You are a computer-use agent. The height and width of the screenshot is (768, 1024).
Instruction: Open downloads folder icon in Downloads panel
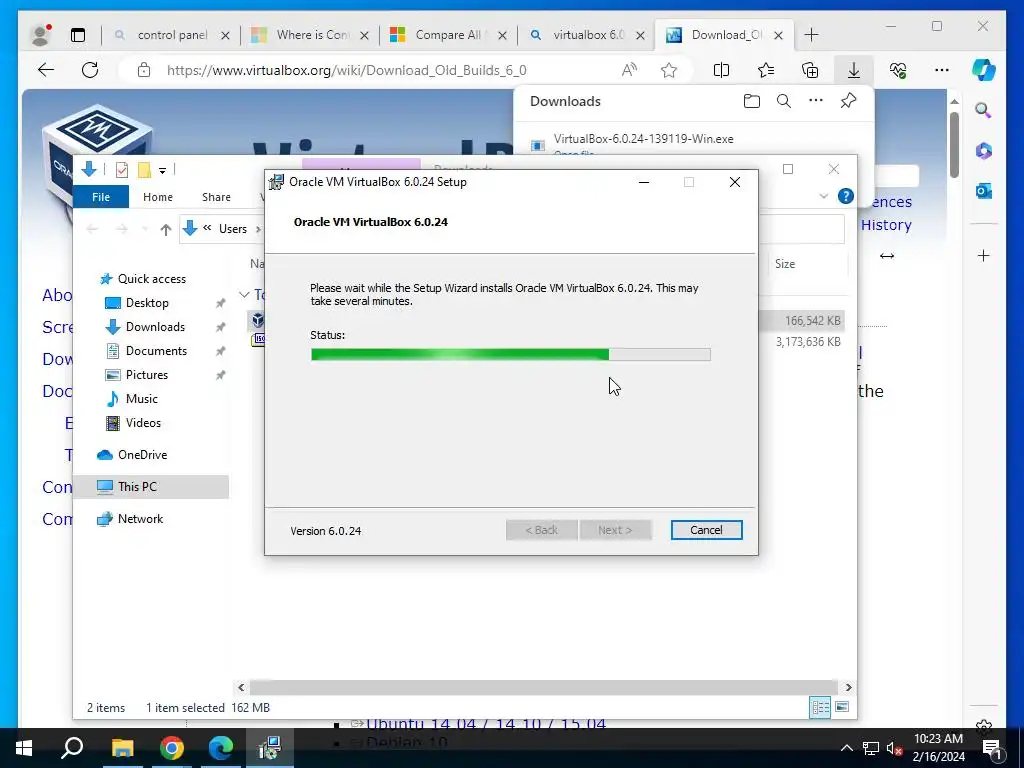[752, 101]
